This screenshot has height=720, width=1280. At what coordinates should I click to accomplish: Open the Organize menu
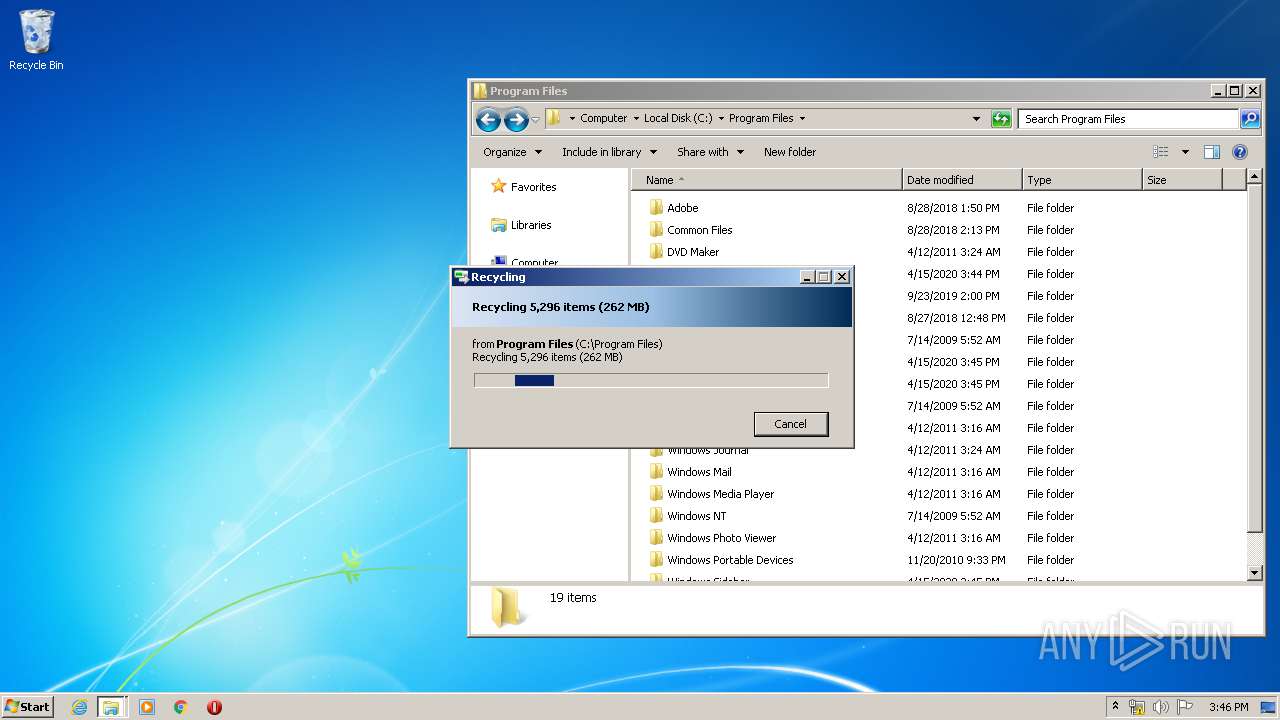512,152
